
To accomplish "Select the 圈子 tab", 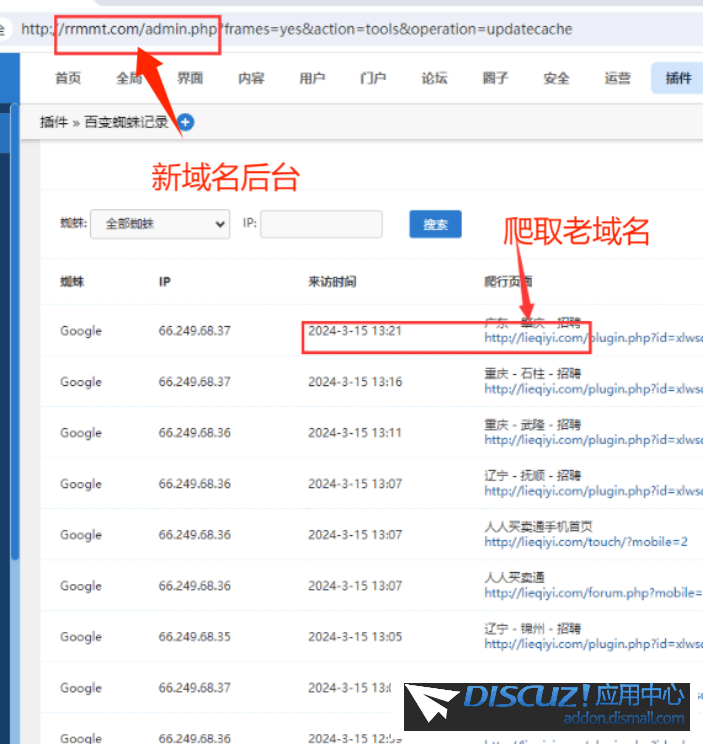I will [495, 79].
